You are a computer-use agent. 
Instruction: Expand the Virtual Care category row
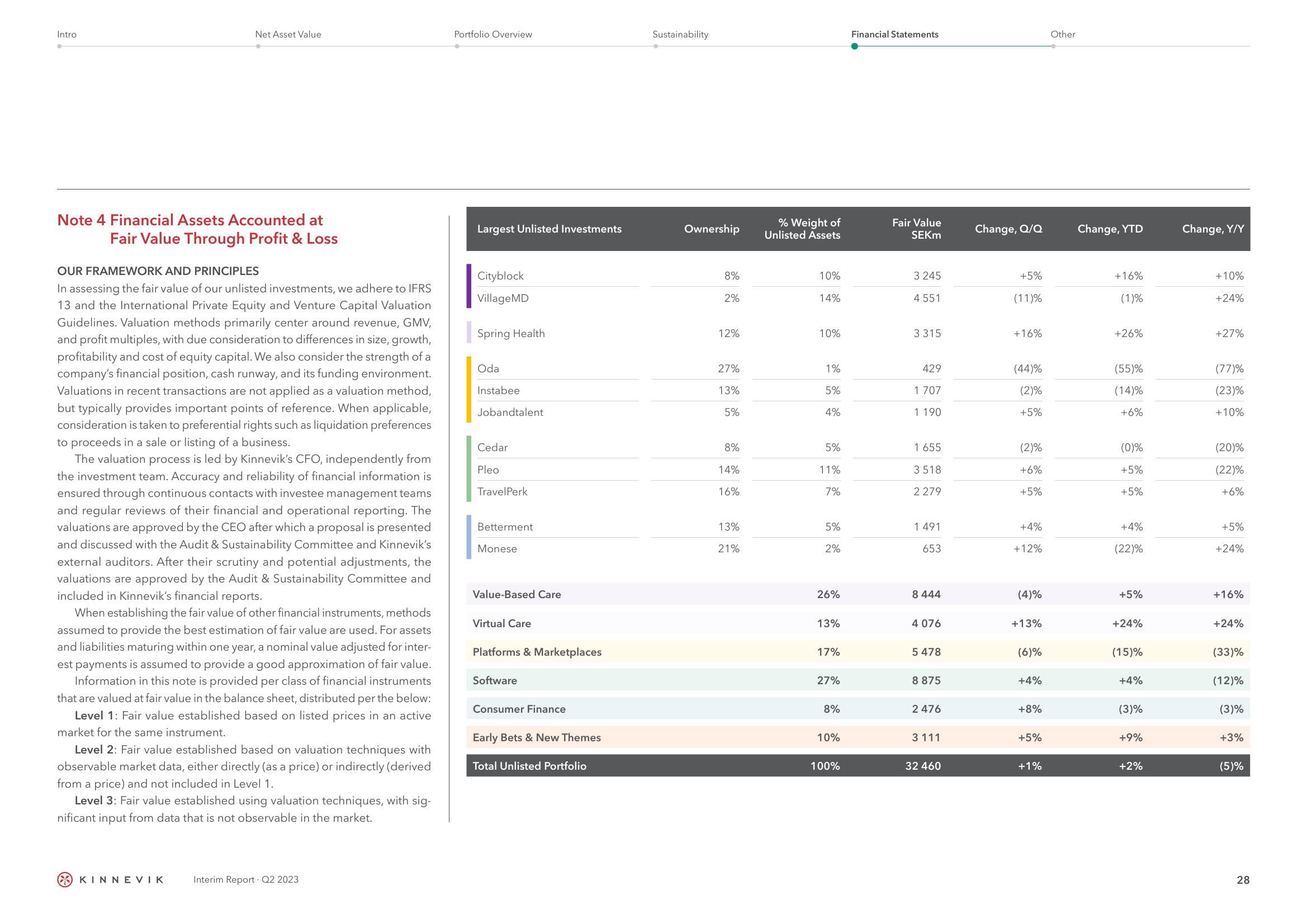[x=511, y=623]
